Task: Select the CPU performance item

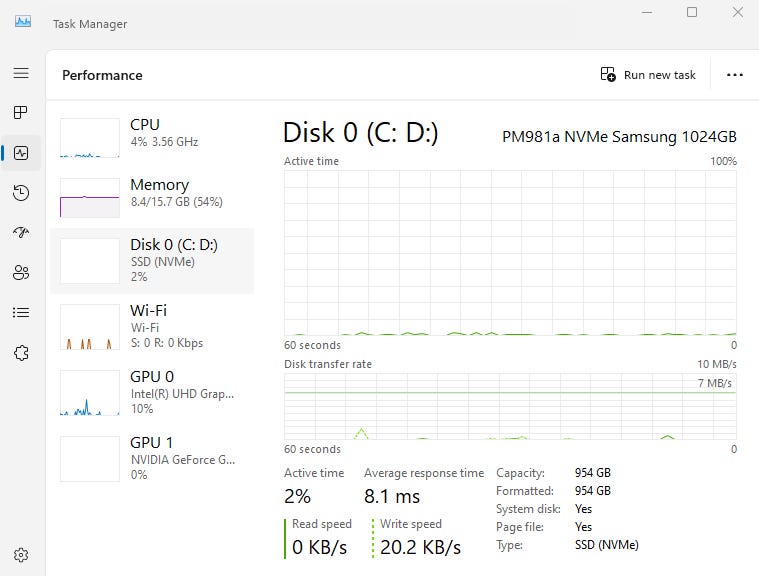Action: click(152, 137)
